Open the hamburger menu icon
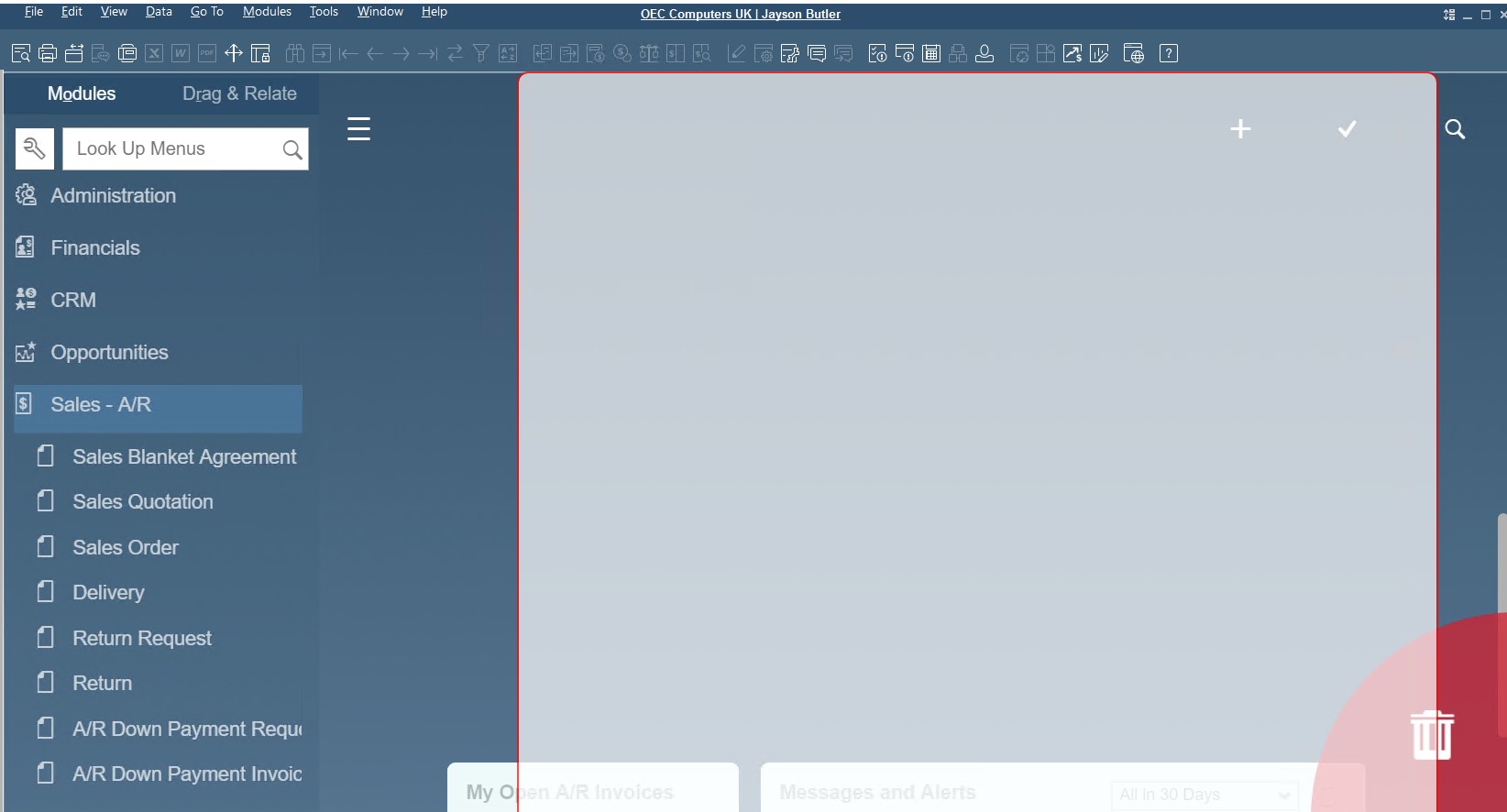This screenshot has width=1507, height=812. [358, 128]
